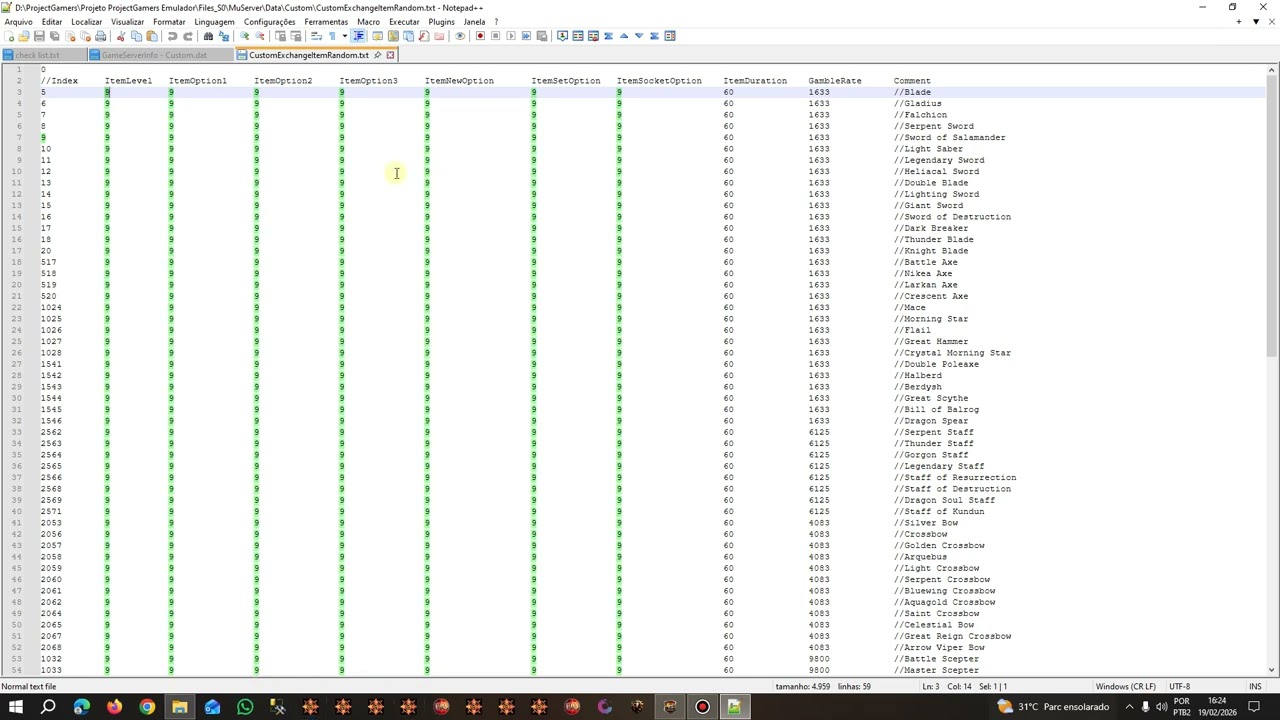Save the current file using toolbar icon

tap(39, 36)
